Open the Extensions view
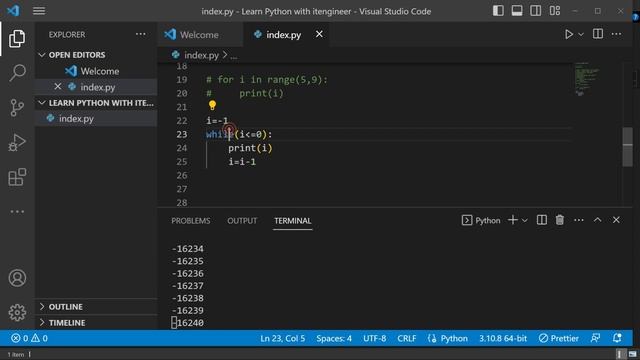This screenshot has height=360, width=640. click(17, 177)
